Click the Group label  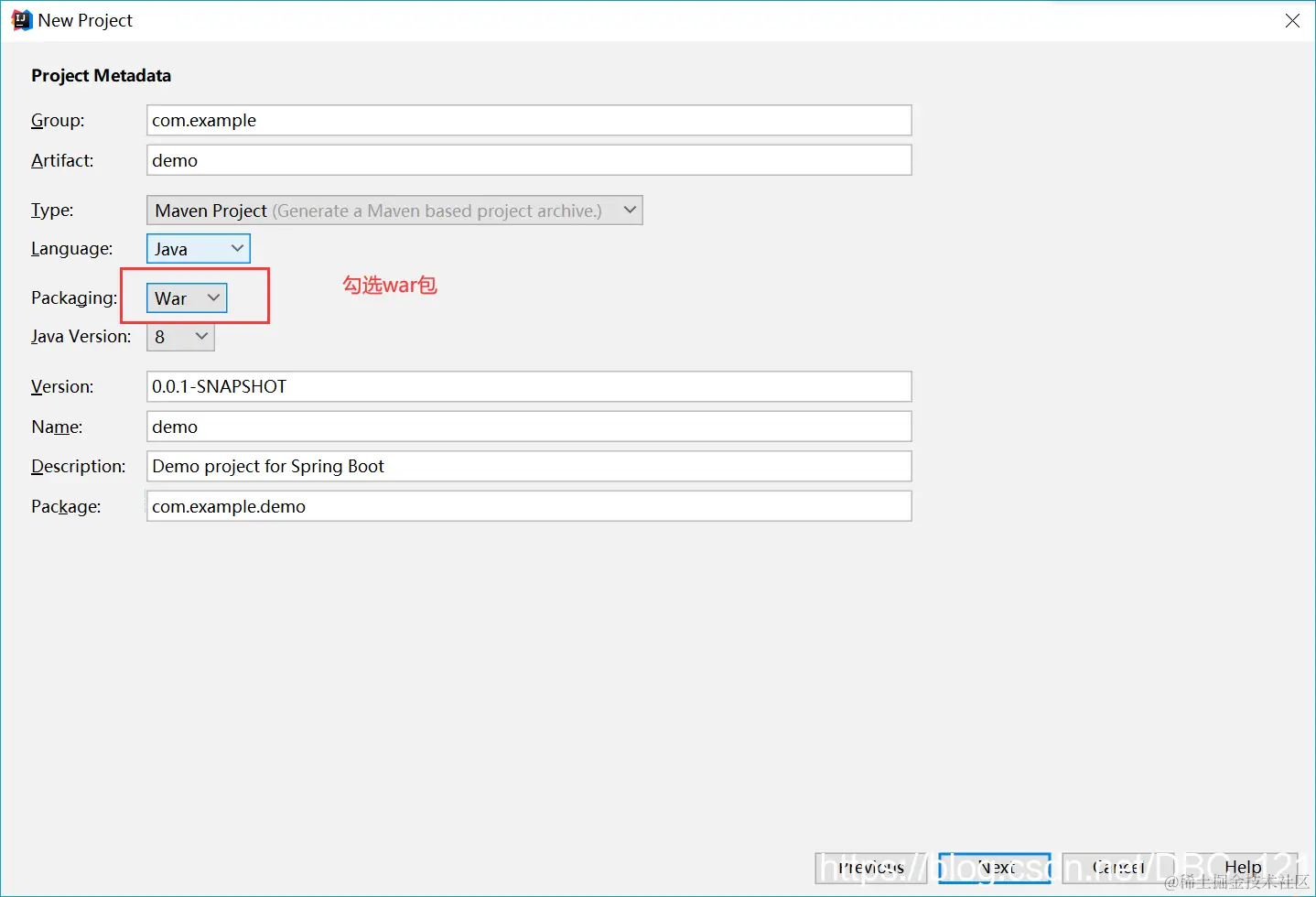click(x=58, y=121)
